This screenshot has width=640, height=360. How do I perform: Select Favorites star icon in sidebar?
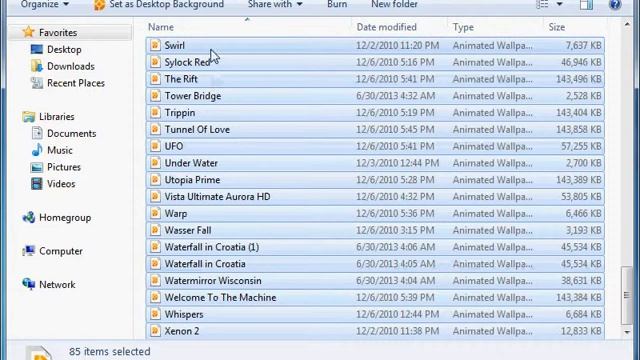(28, 32)
